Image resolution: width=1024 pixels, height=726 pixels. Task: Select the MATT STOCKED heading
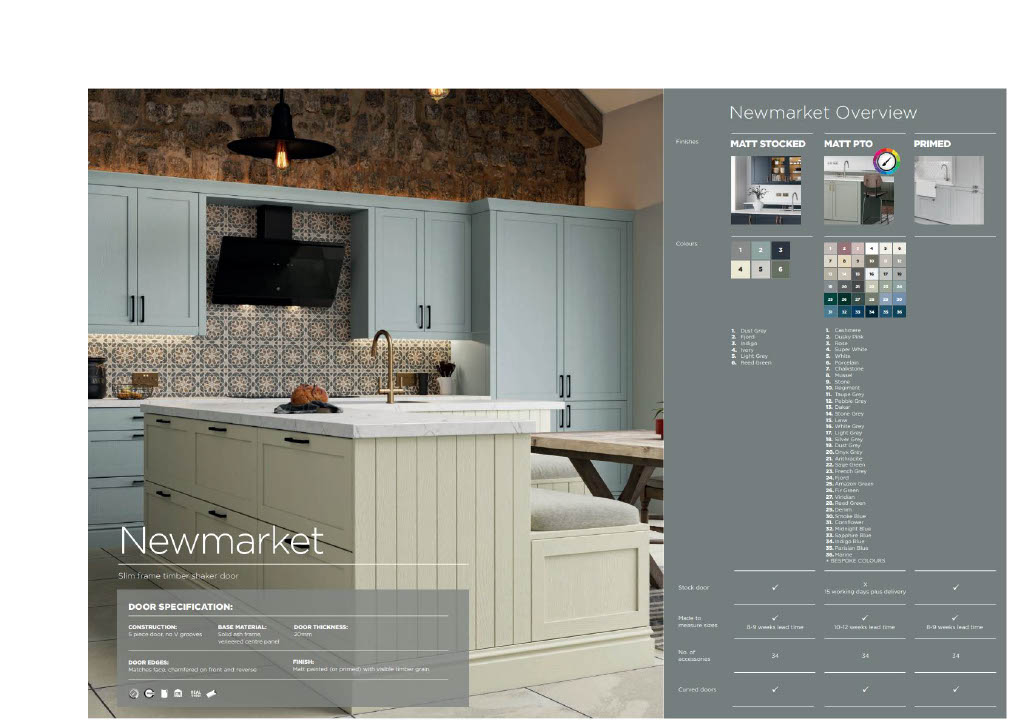(767, 144)
